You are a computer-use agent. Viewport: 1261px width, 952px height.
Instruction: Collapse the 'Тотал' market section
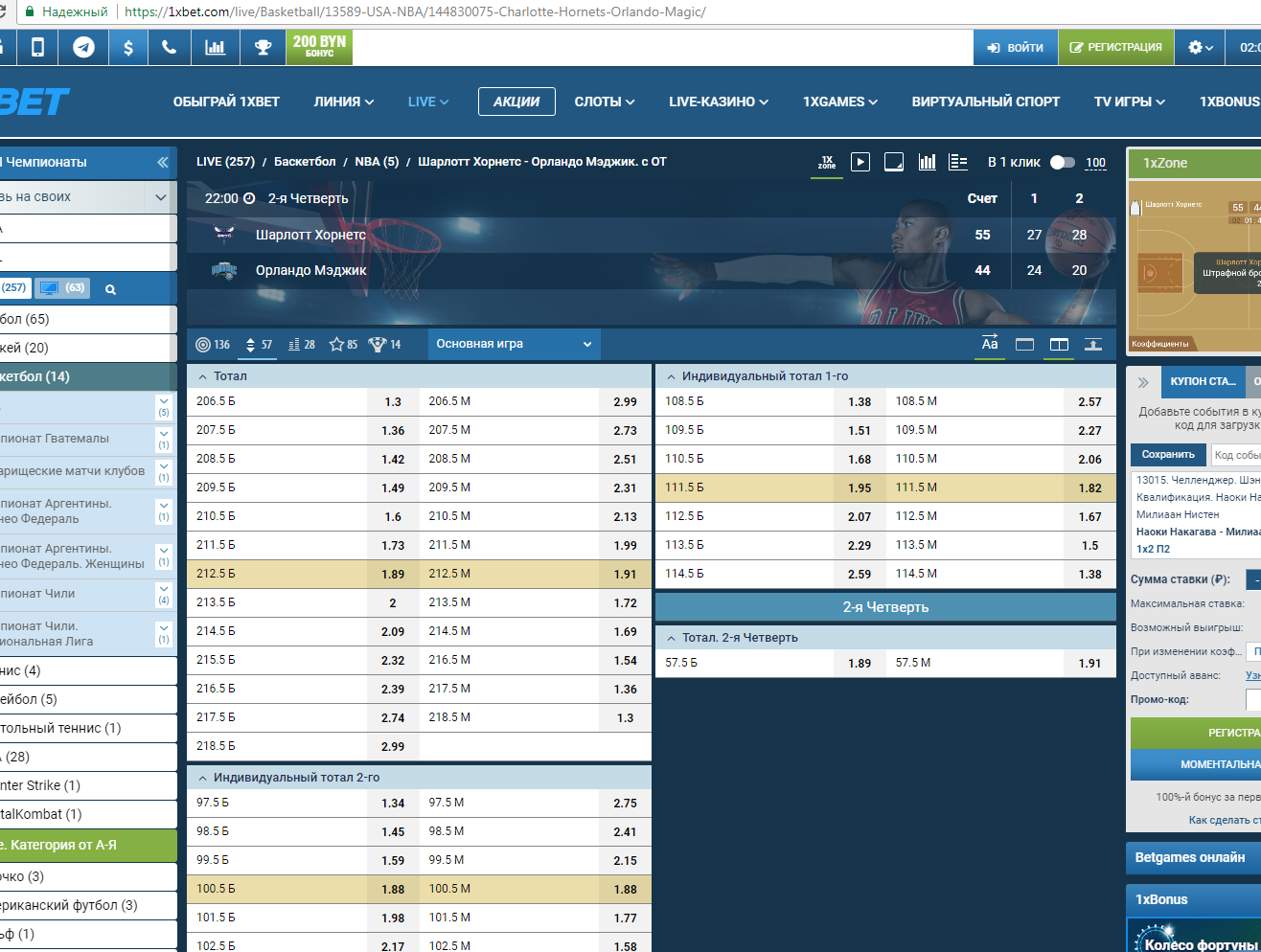pos(202,376)
